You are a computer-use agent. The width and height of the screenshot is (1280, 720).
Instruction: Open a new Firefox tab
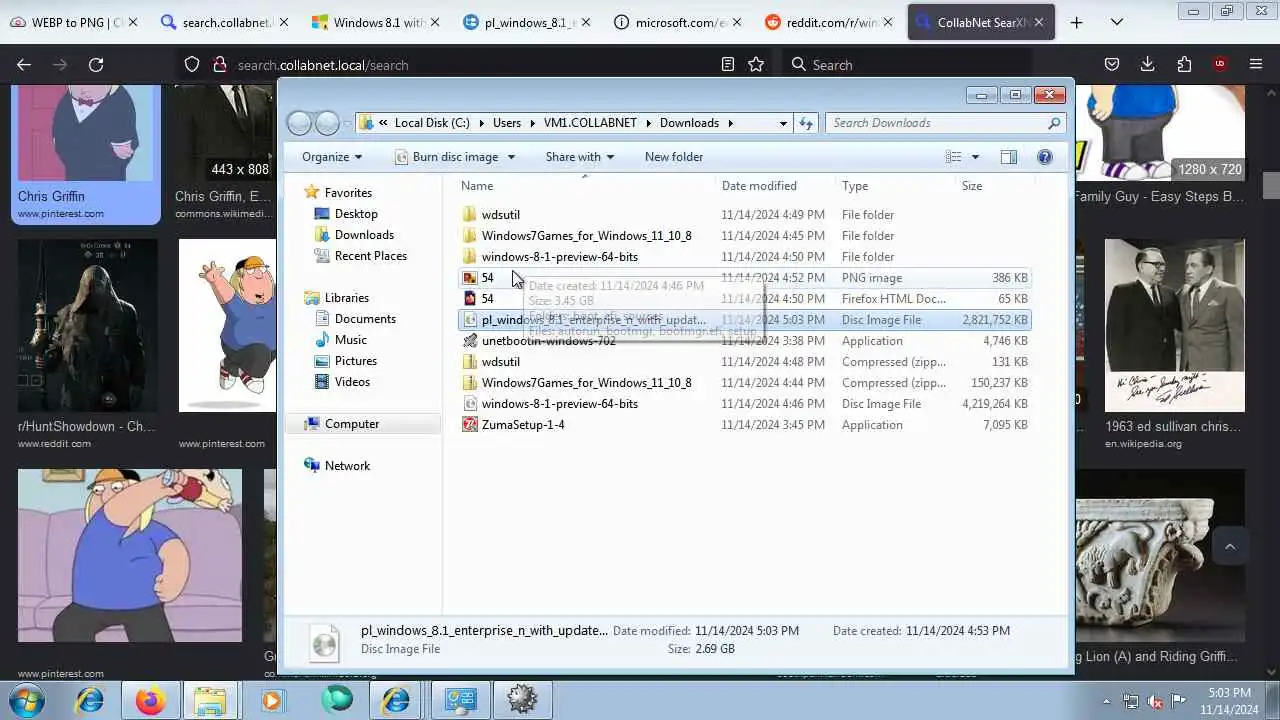[x=1076, y=22]
